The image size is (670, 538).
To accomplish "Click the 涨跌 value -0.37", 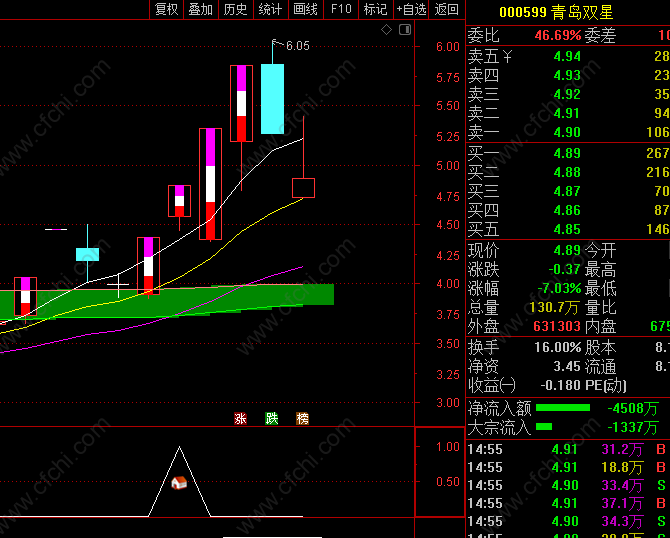I will (564, 269).
